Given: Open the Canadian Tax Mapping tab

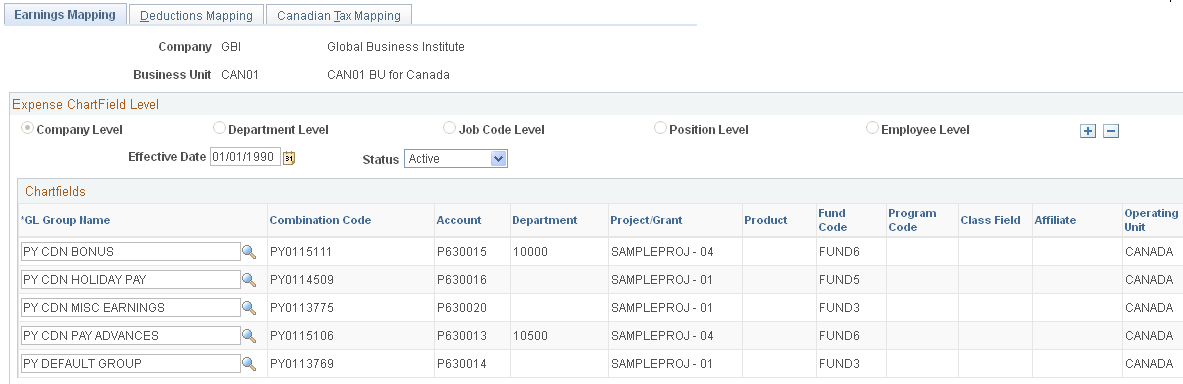Looking at the screenshot, I should (339, 15).
